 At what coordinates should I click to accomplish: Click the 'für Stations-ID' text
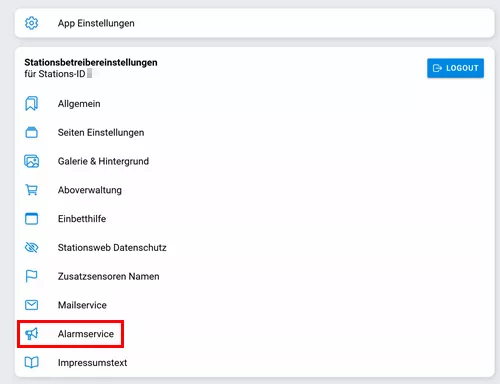(55, 74)
